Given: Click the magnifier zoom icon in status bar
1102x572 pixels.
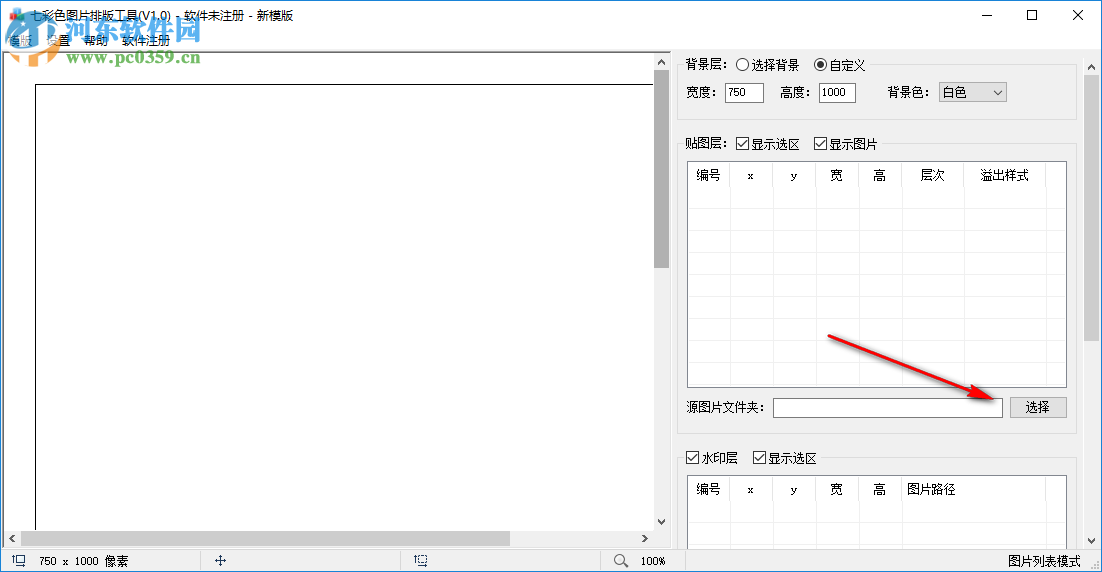Looking at the screenshot, I should point(621,560).
